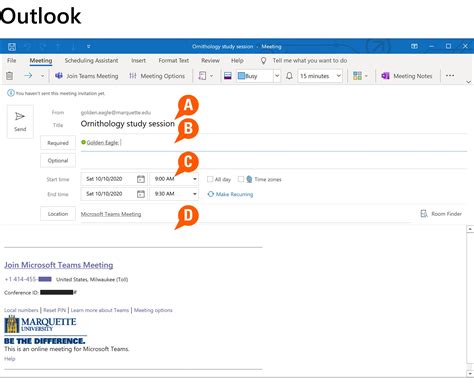Click Learn more about Teams link
Viewport: 474px width, 384px height.
coord(100,310)
